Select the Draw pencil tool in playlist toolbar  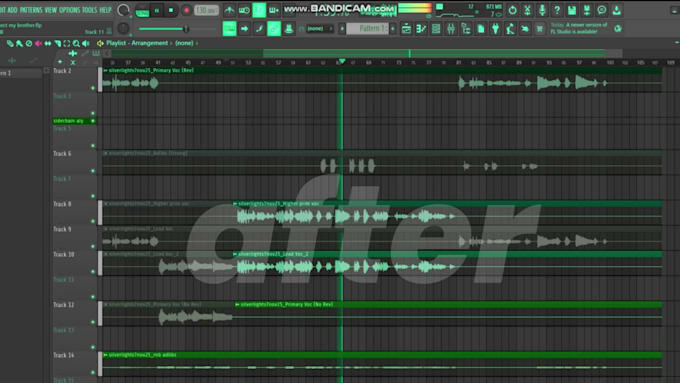pyautogui.click(x=10, y=43)
